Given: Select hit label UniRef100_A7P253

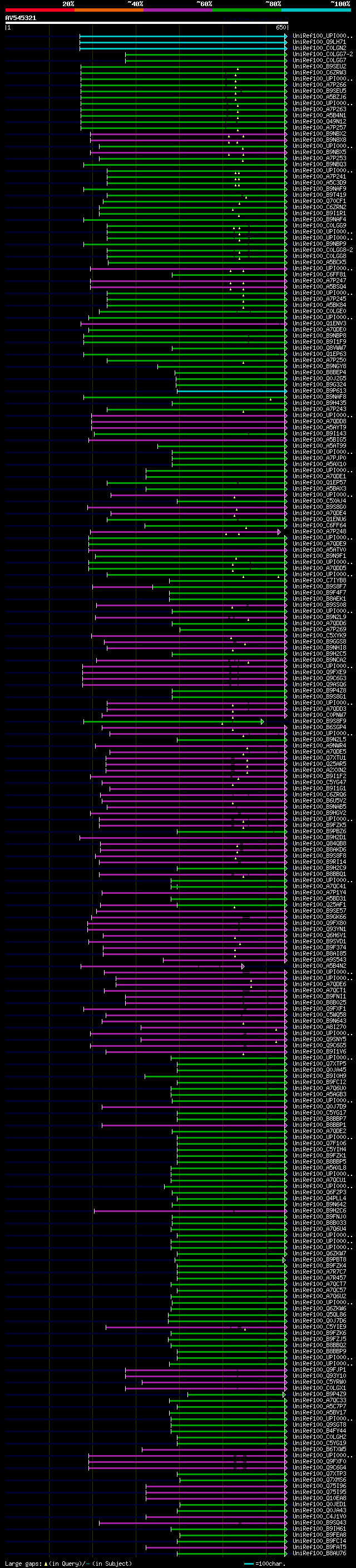Looking at the screenshot, I should [x=319, y=159].
